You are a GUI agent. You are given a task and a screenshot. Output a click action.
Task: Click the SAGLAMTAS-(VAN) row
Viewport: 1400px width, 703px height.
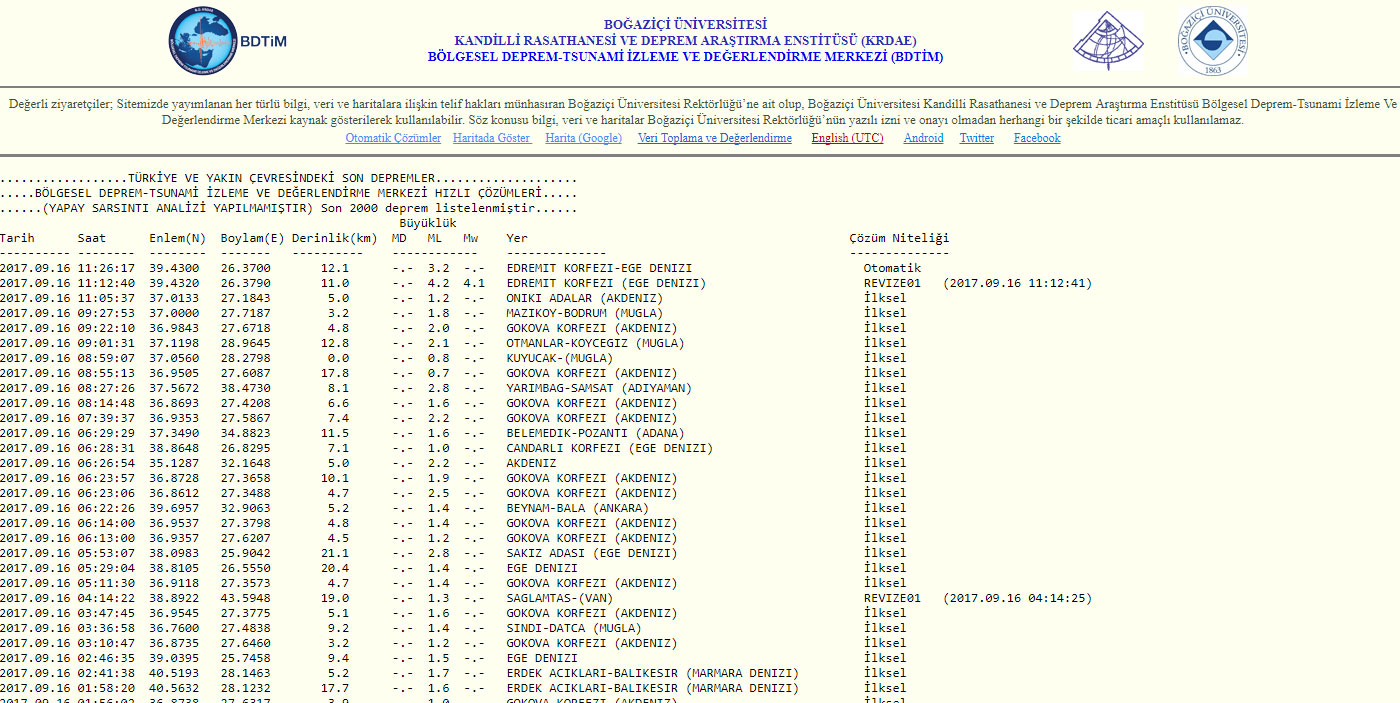tap(546, 598)
